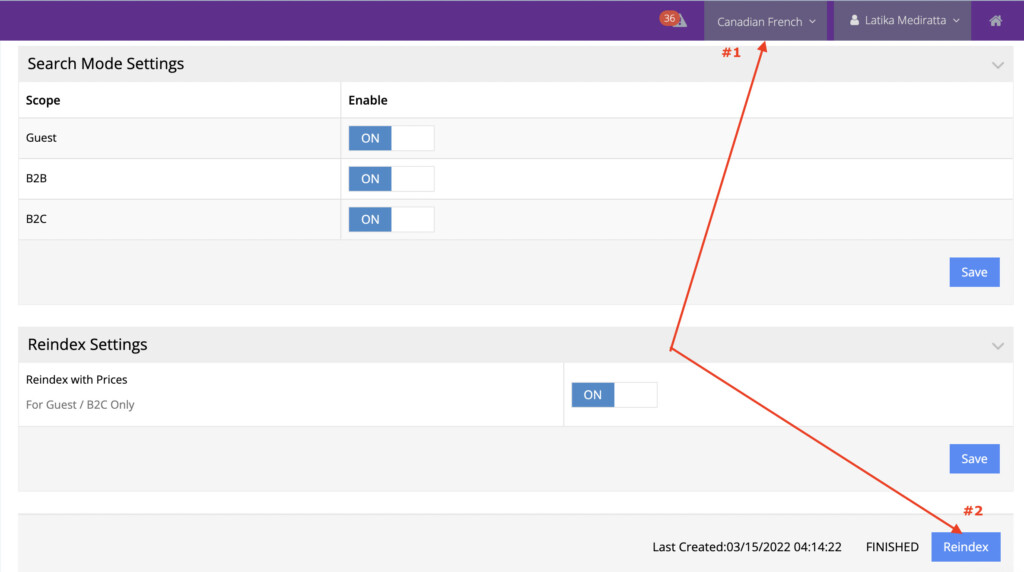Collapse the Reindex Settings panel chevron
1024x572 pixels.
click(x=997, y=345)
